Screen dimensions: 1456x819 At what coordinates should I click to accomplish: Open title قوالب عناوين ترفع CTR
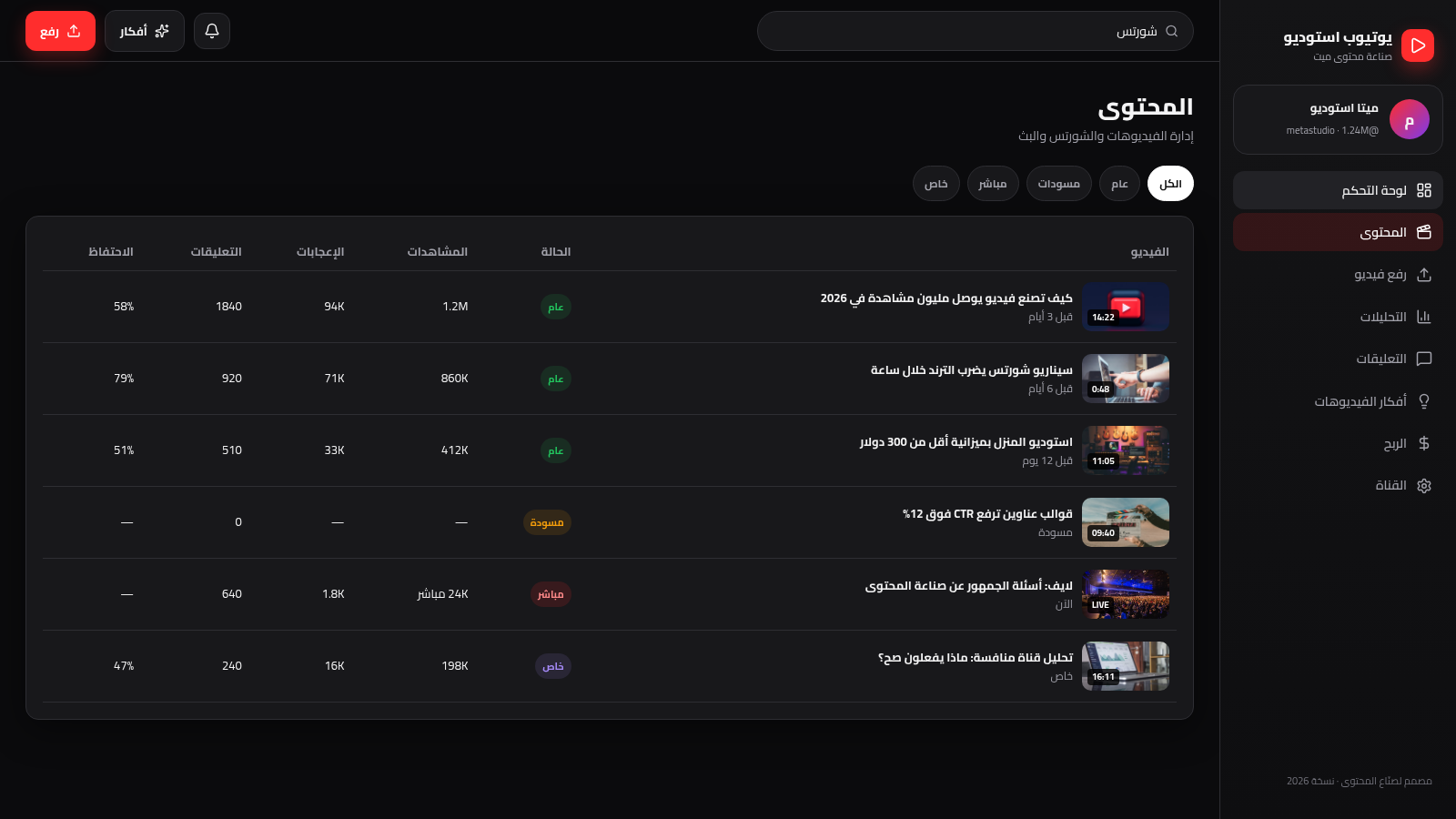(x=987, y=514)
